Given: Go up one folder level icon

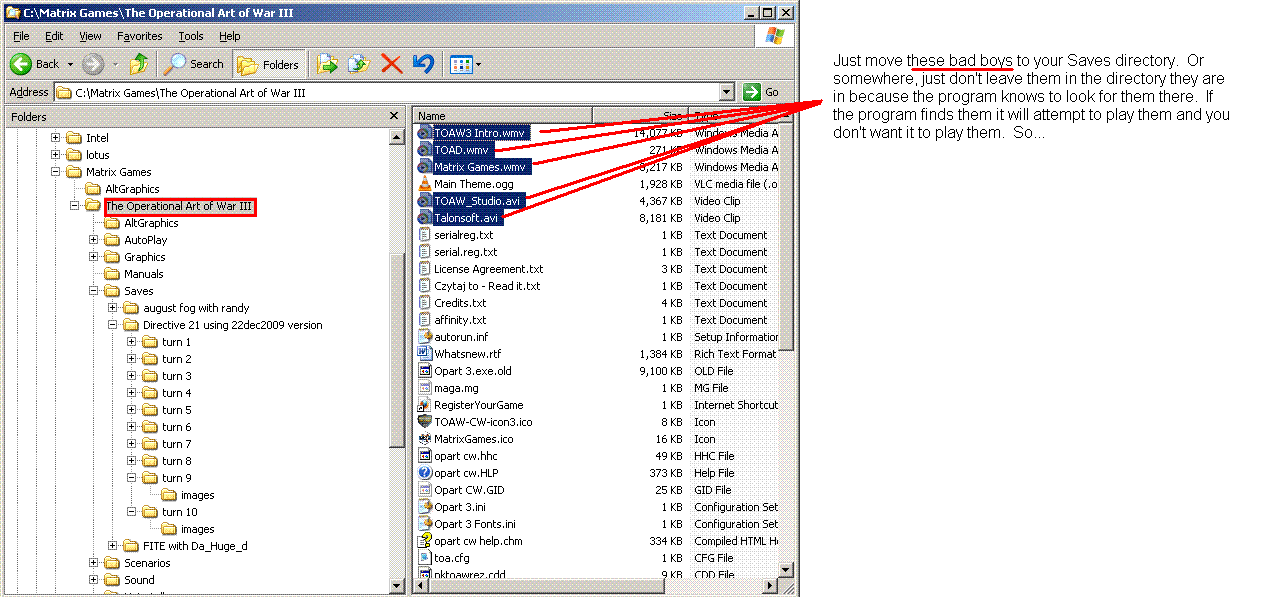Looking at the screenshot, I should pos(139,64).
